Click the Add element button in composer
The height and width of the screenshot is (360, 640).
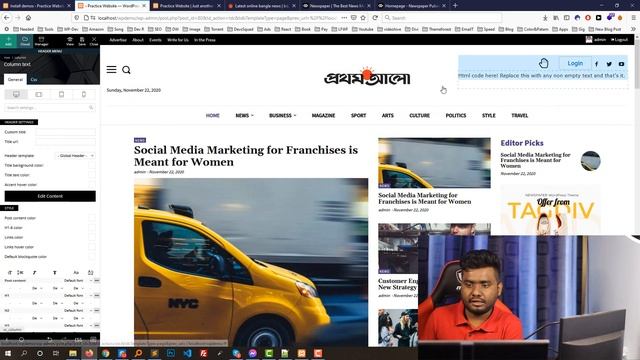(x=8, y=40)
